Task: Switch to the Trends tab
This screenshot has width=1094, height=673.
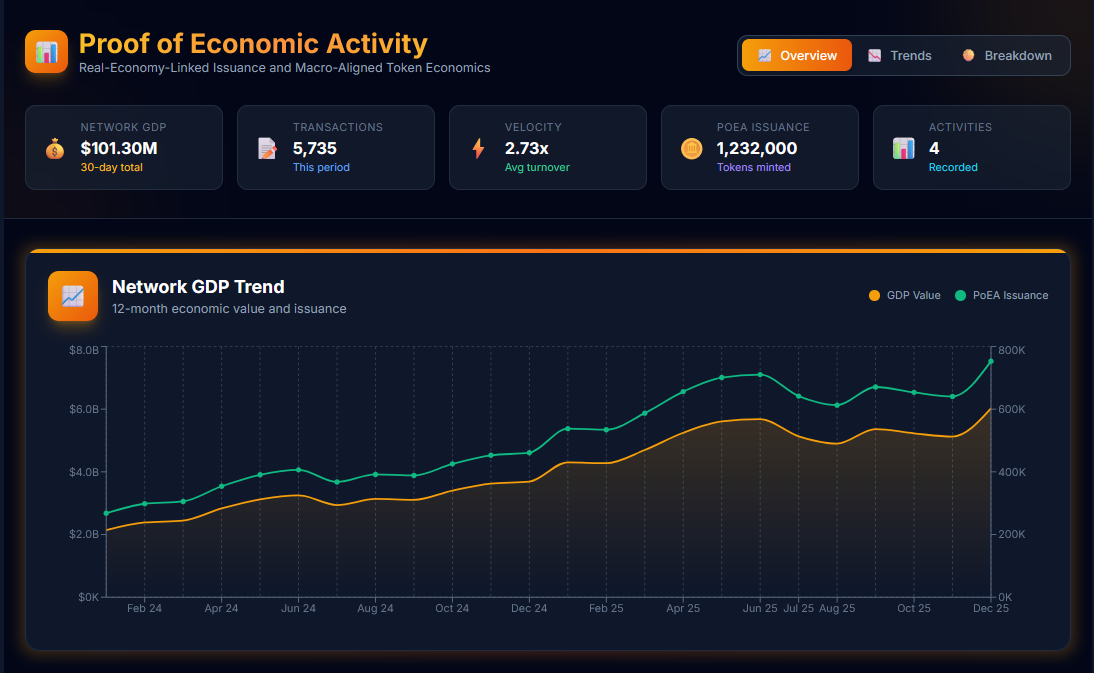Action: 899,56
